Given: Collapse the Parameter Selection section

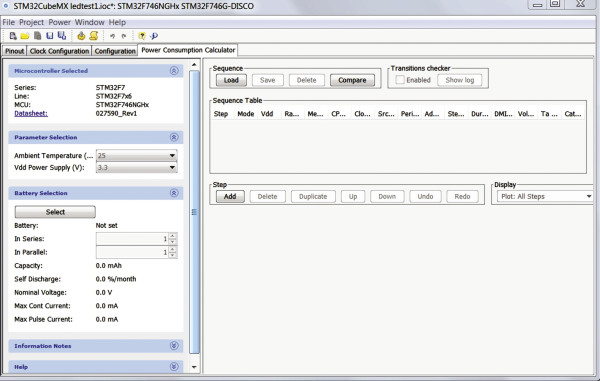Looking at the screenshot, I should 174,137.
